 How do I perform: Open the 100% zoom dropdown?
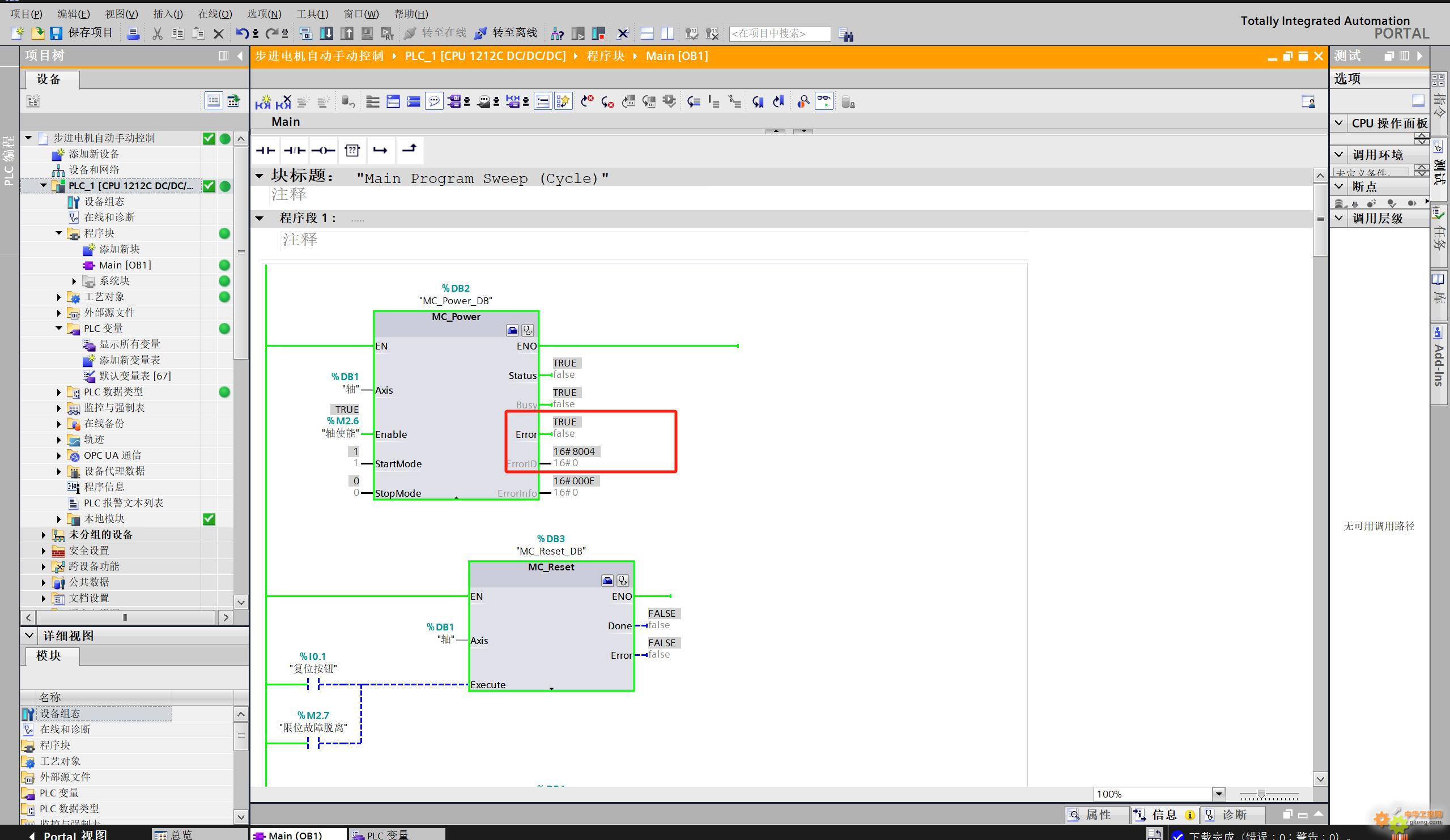(1218, 794)
